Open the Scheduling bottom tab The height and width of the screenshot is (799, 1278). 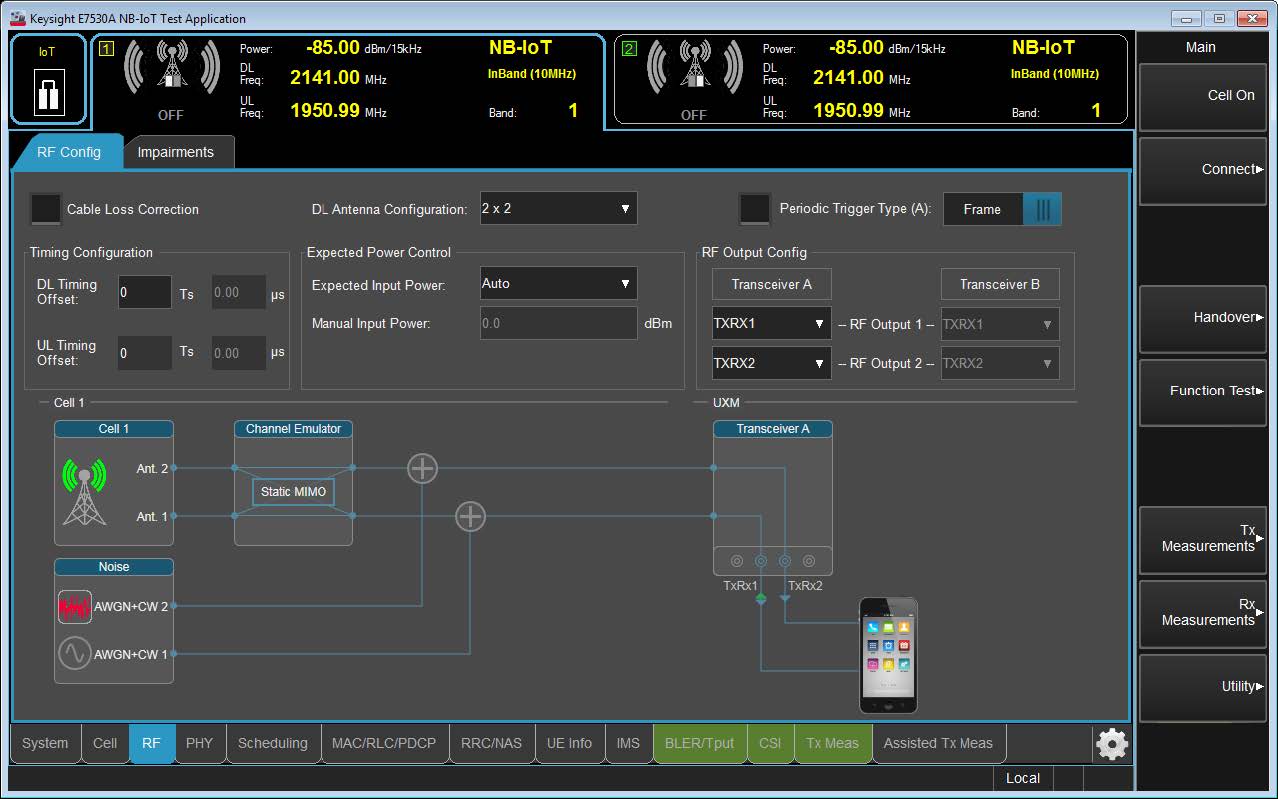pos(273,743)
